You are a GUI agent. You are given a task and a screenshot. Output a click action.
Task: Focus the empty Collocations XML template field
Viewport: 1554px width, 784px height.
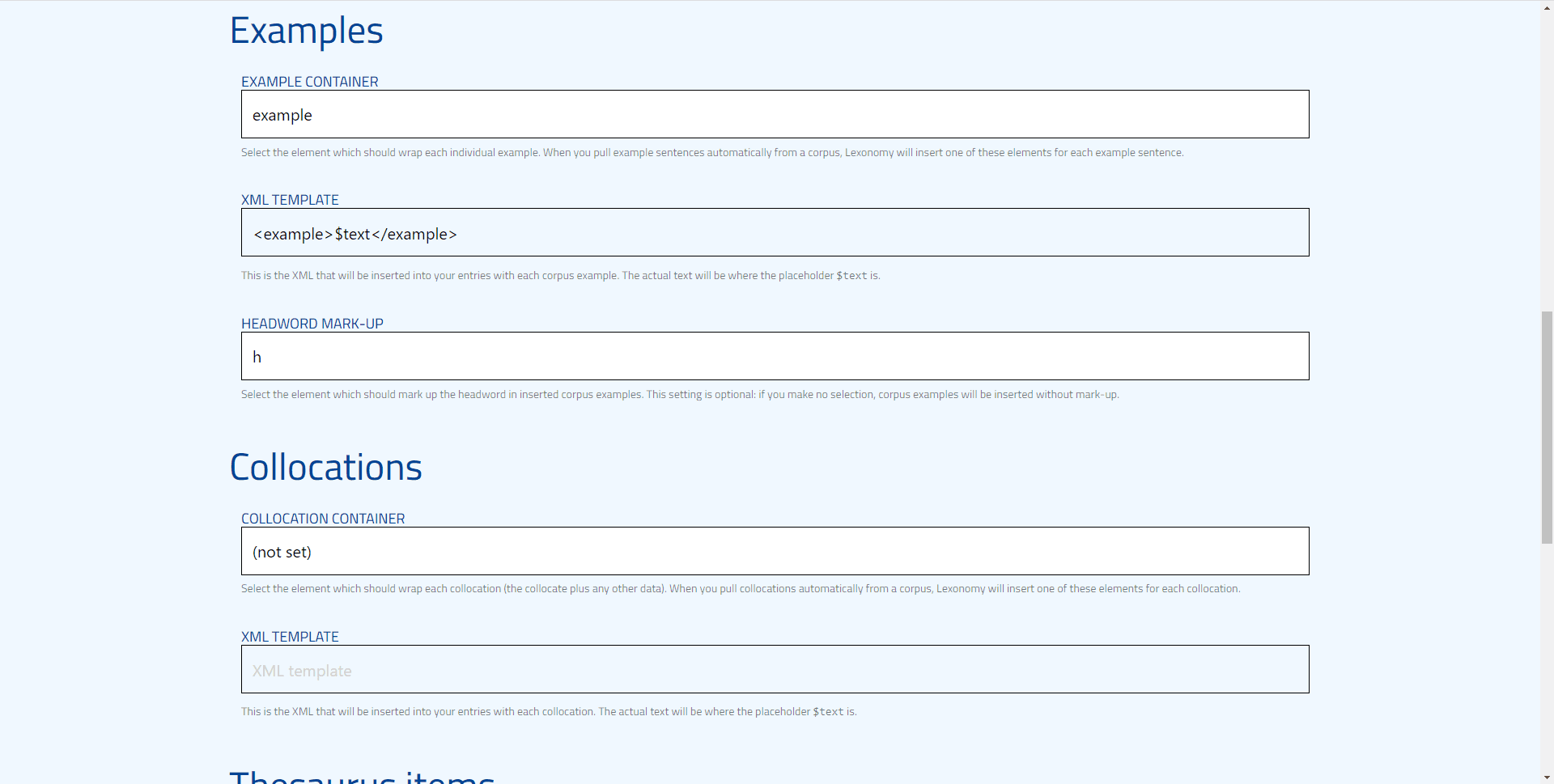pyautogui.click(x=775, y=669)
